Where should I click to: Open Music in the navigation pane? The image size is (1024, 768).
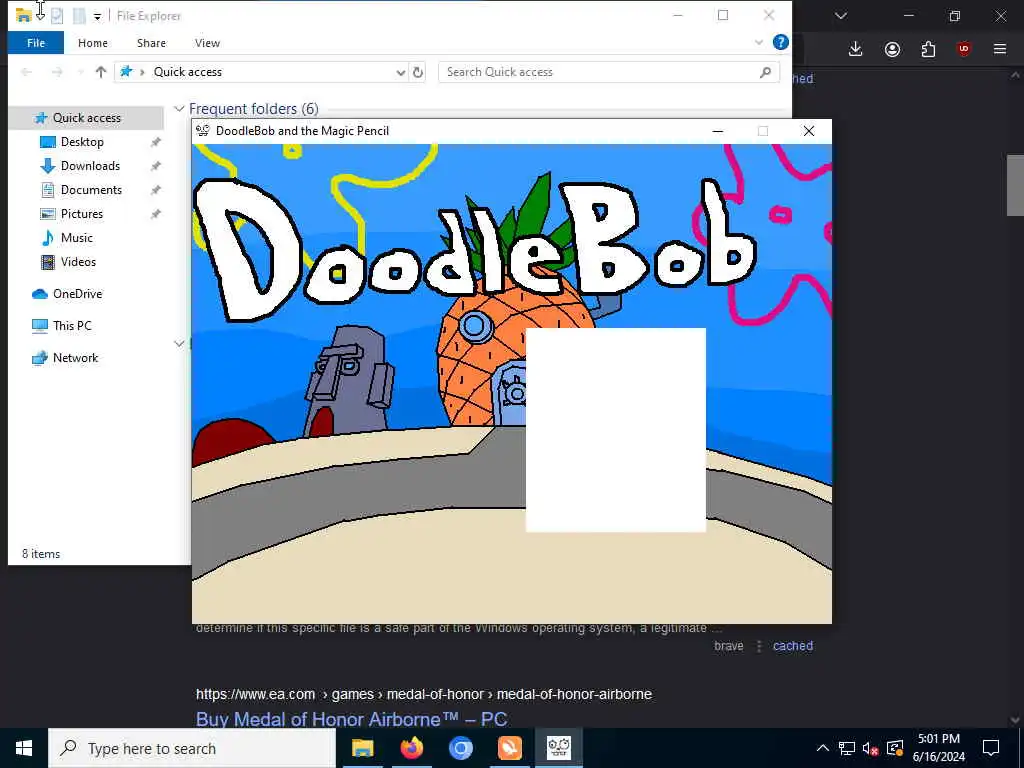click(x=76, y=238)
